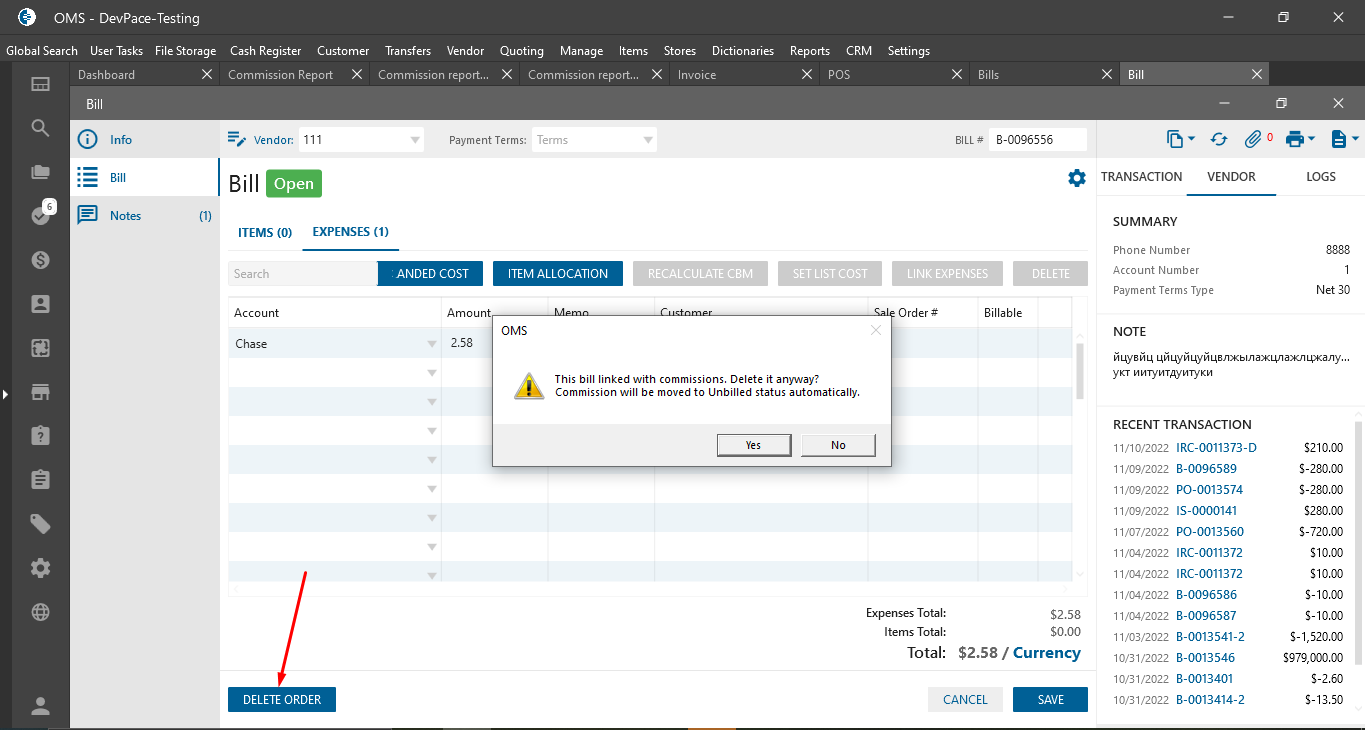Click the copy document icon in bill toolbar
This screenshot has height=730, width=1365.
[x=1175, y=139]
